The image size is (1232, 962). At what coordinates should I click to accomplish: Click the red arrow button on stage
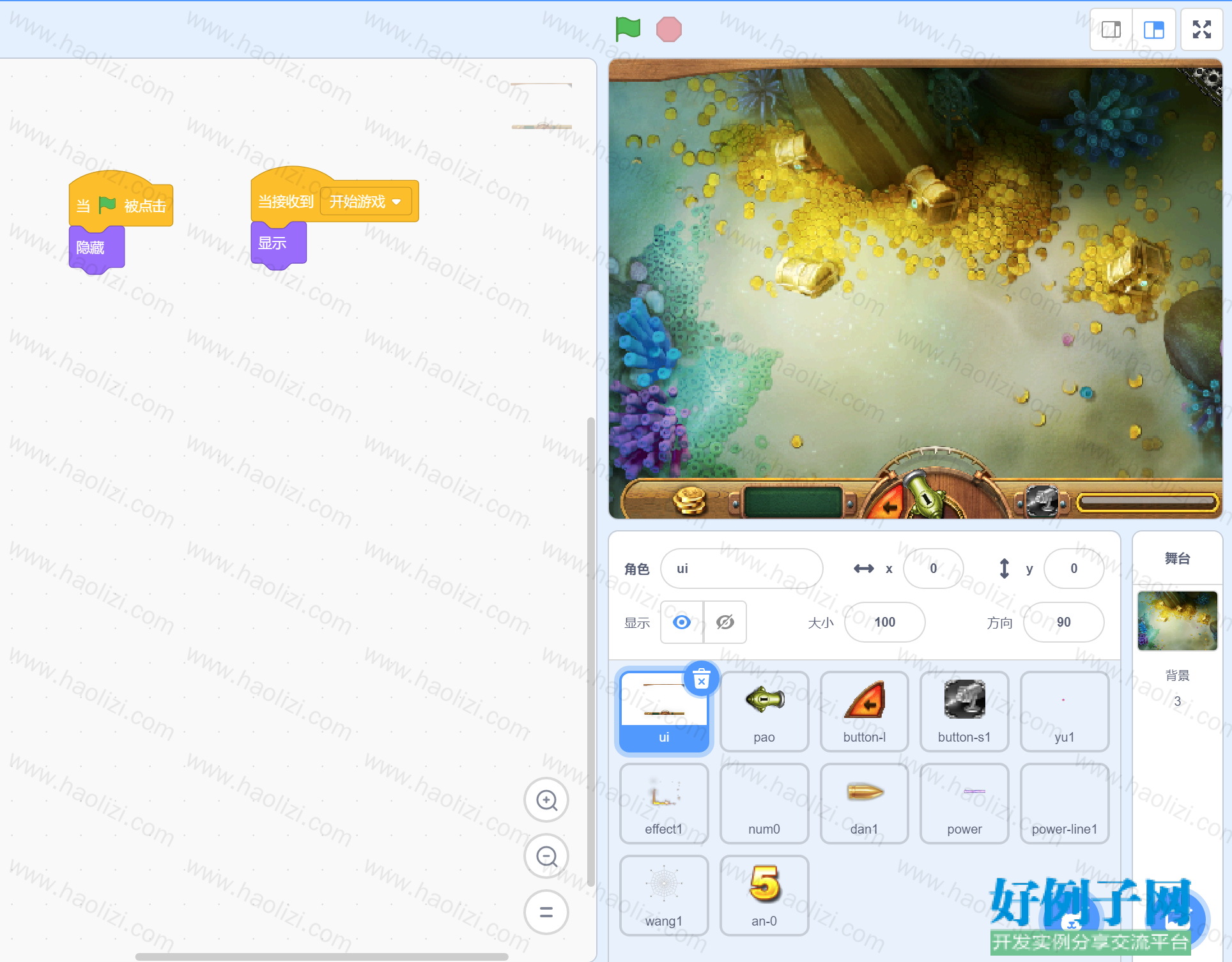888,503
